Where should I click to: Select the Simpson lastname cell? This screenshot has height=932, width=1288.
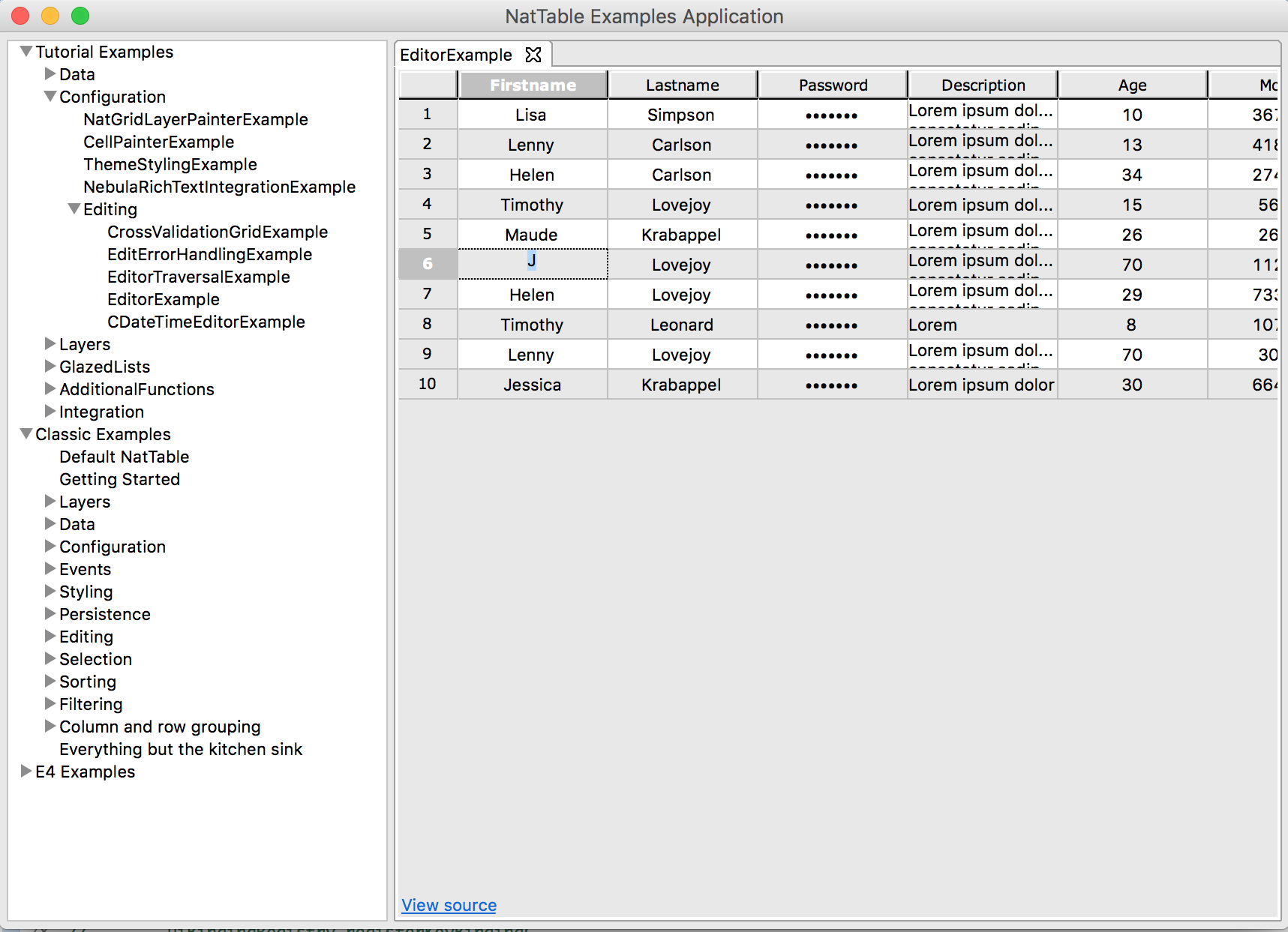pyautogui.click(x=683, y=114)
